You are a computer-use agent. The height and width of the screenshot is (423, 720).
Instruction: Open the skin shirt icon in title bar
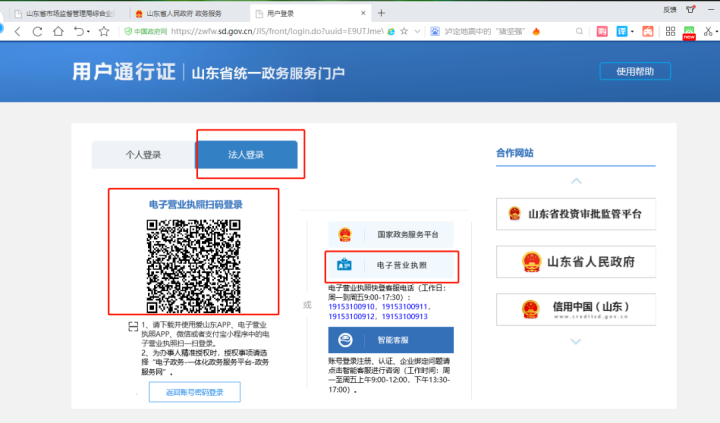pos(691,9)
